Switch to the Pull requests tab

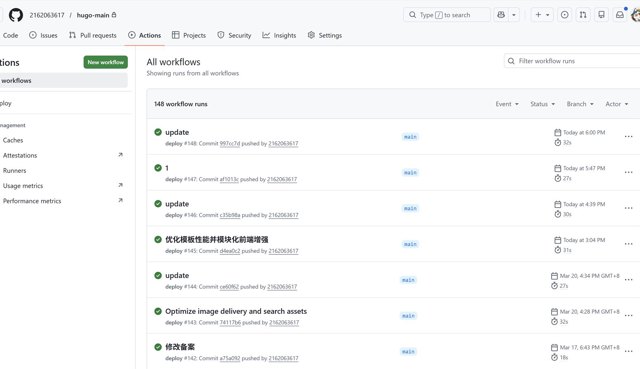(93, 36)
